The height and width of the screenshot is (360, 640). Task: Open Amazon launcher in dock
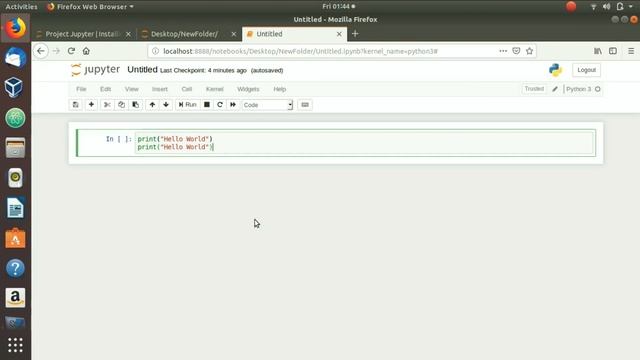[x=15, y=298]
